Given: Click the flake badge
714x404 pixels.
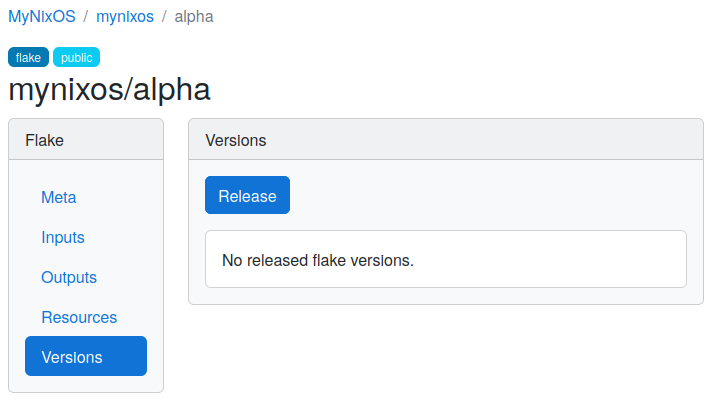Looking at the screenshot, I should click(28, 57).
